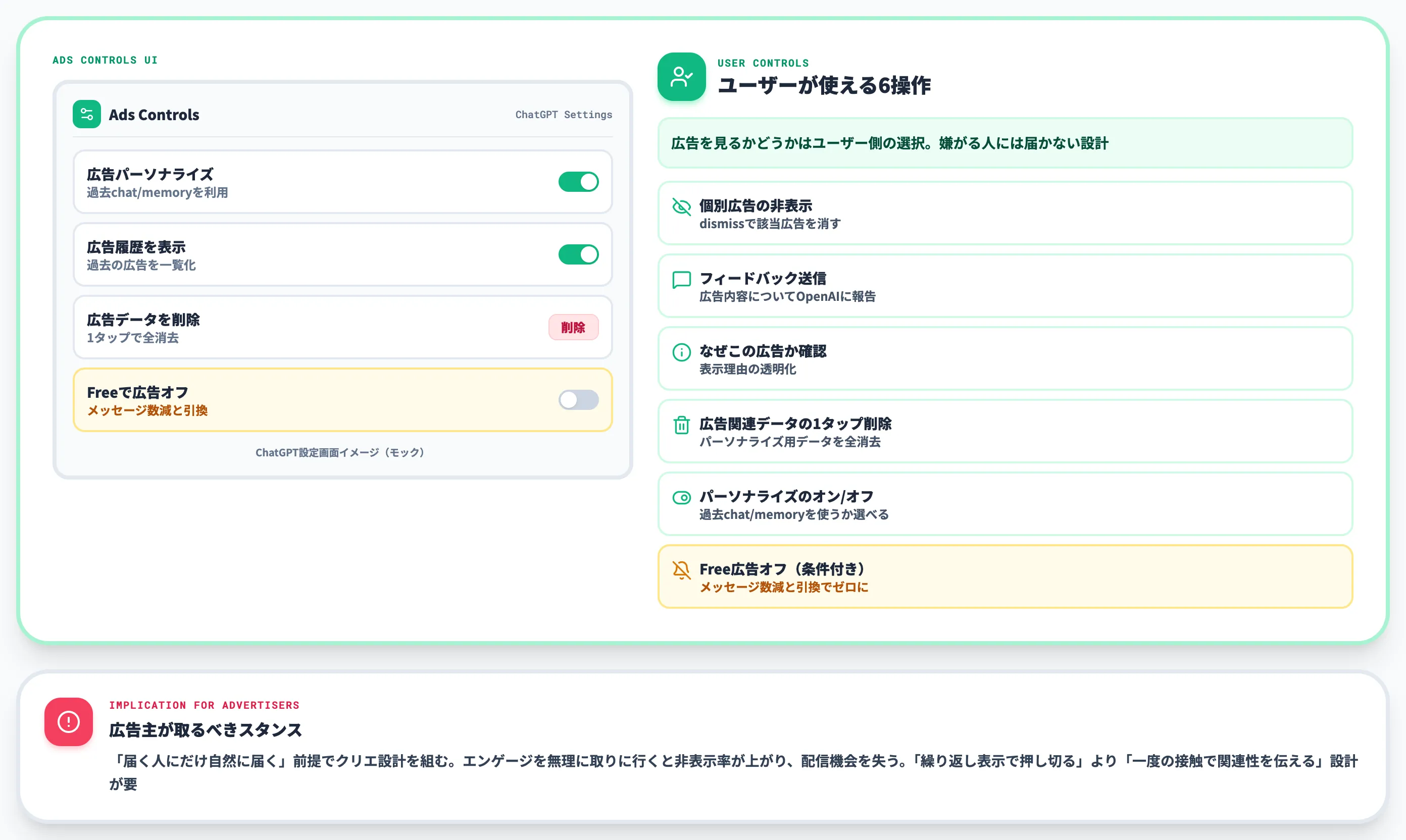Click the Freeで広告オフ row title
This screenshot has width=1406, height=840.
[x=137, y=392]
